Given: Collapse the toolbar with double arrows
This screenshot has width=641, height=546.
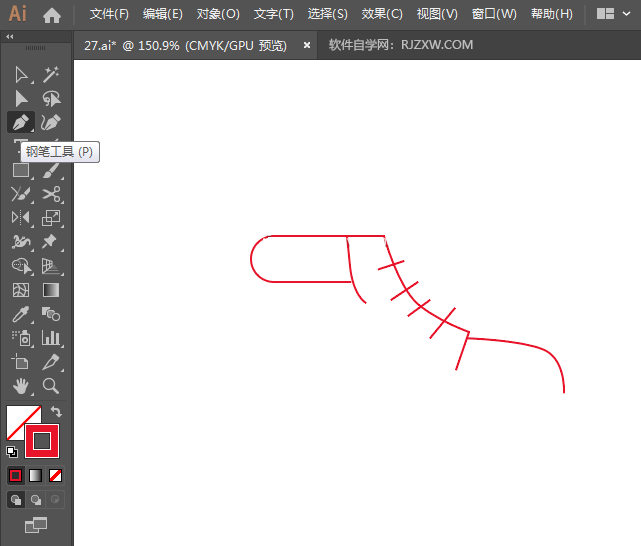Looking at the screenshot, I should pos(10,37).
